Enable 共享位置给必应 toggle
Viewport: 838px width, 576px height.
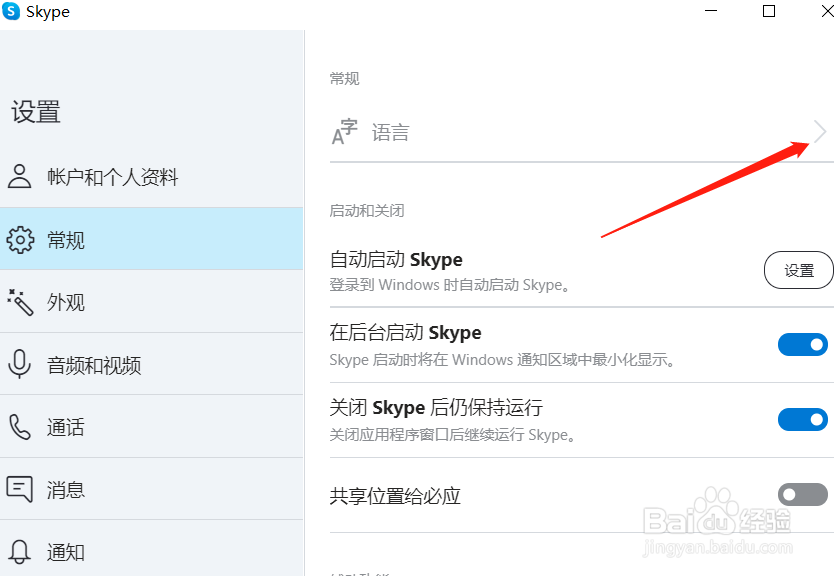click(802, 495)
